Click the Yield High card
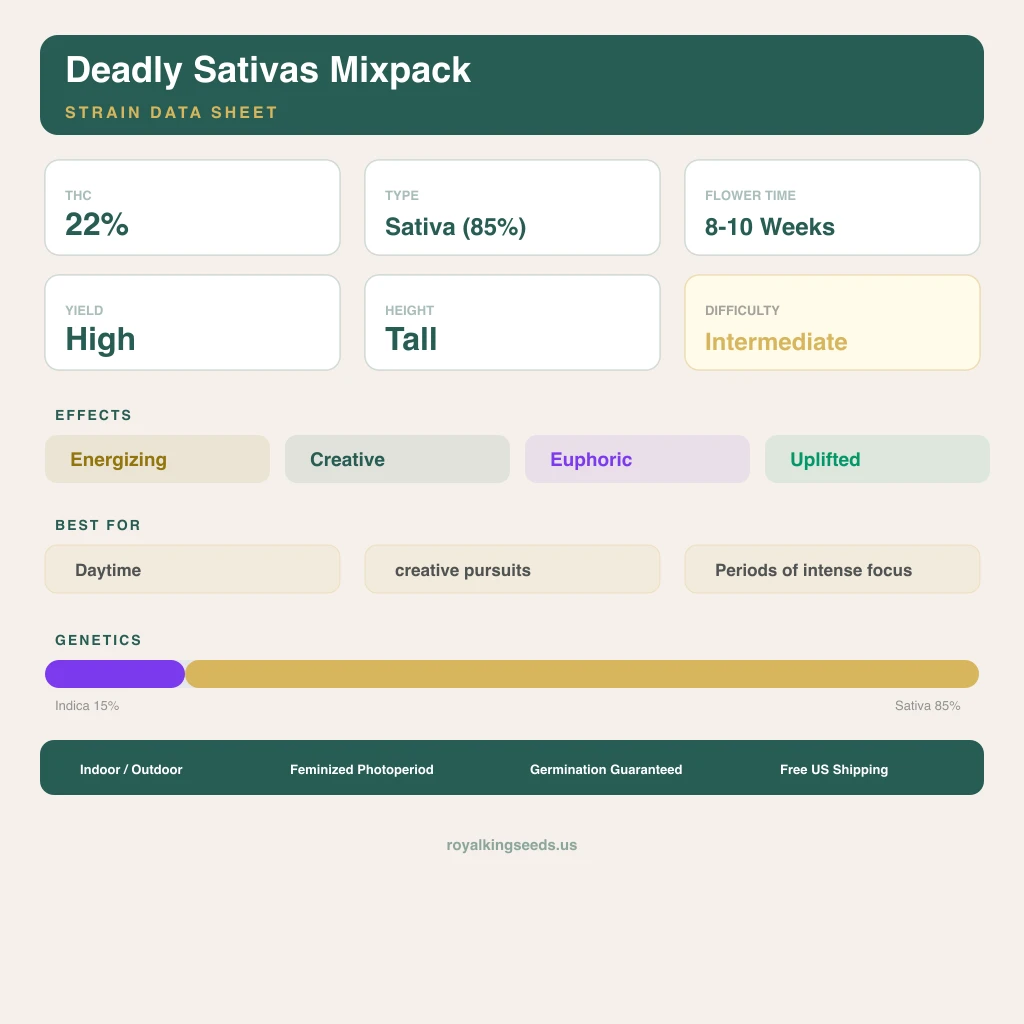 [x=193, y=323]
